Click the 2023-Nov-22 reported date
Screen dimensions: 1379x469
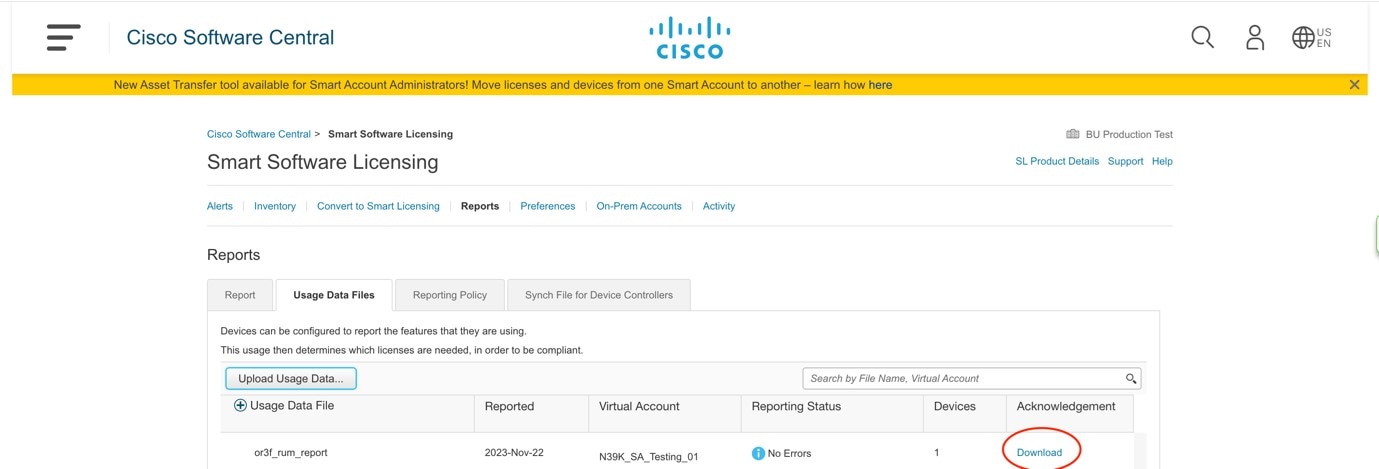click(513, 453)
